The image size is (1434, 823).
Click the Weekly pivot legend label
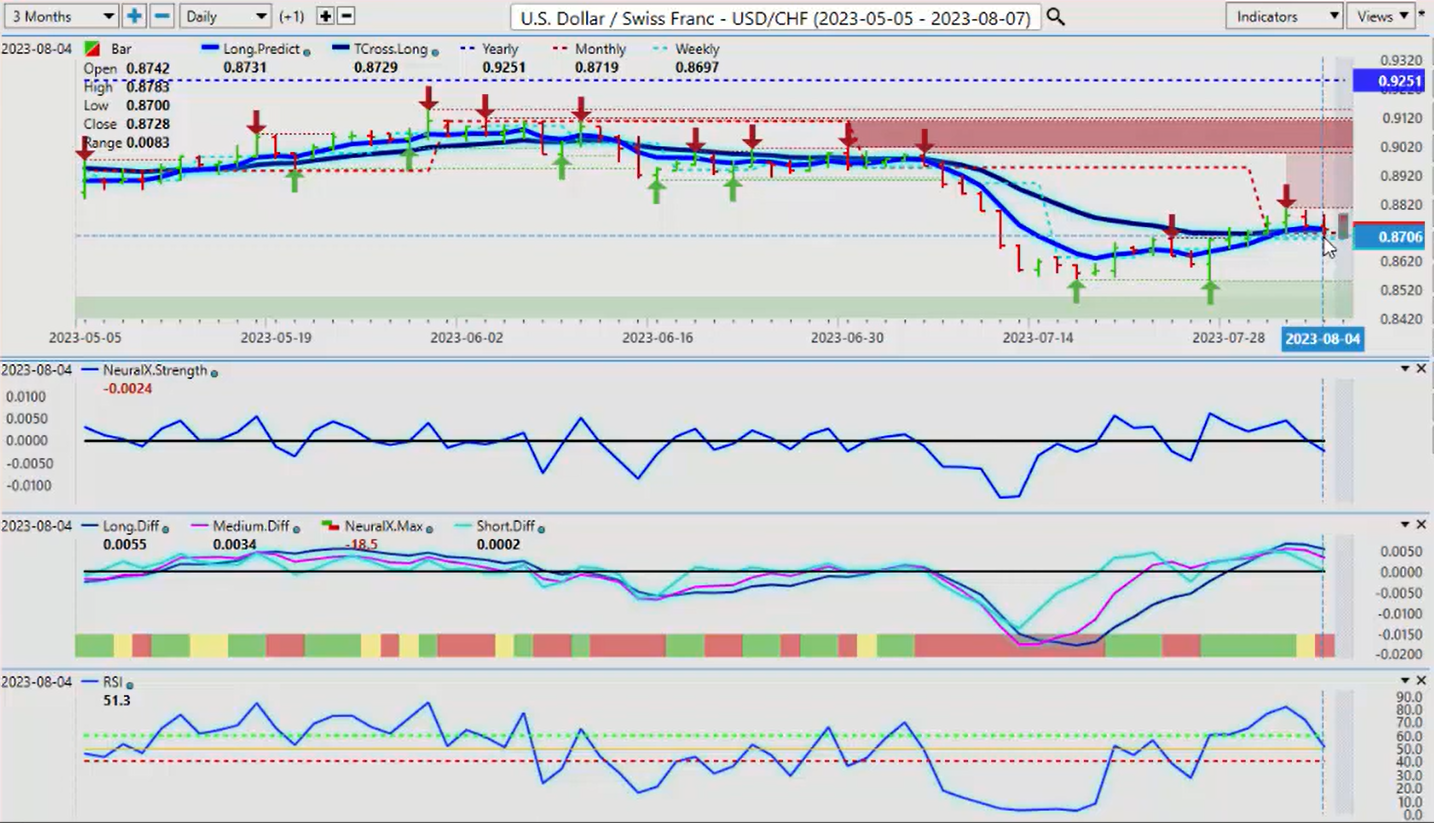[x=697, y=49]
